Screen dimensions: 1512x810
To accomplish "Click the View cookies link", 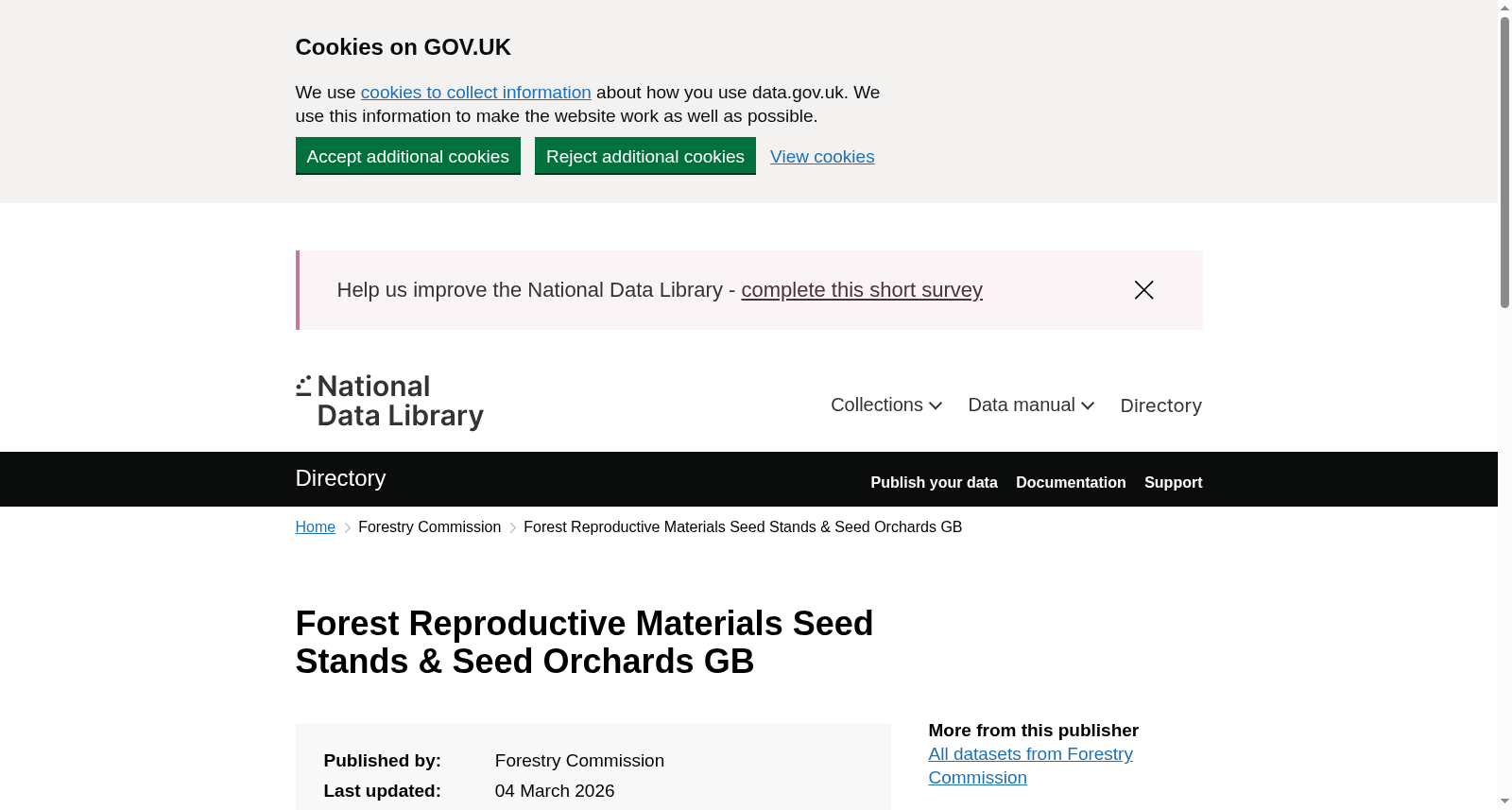I will tap(822, 157).
